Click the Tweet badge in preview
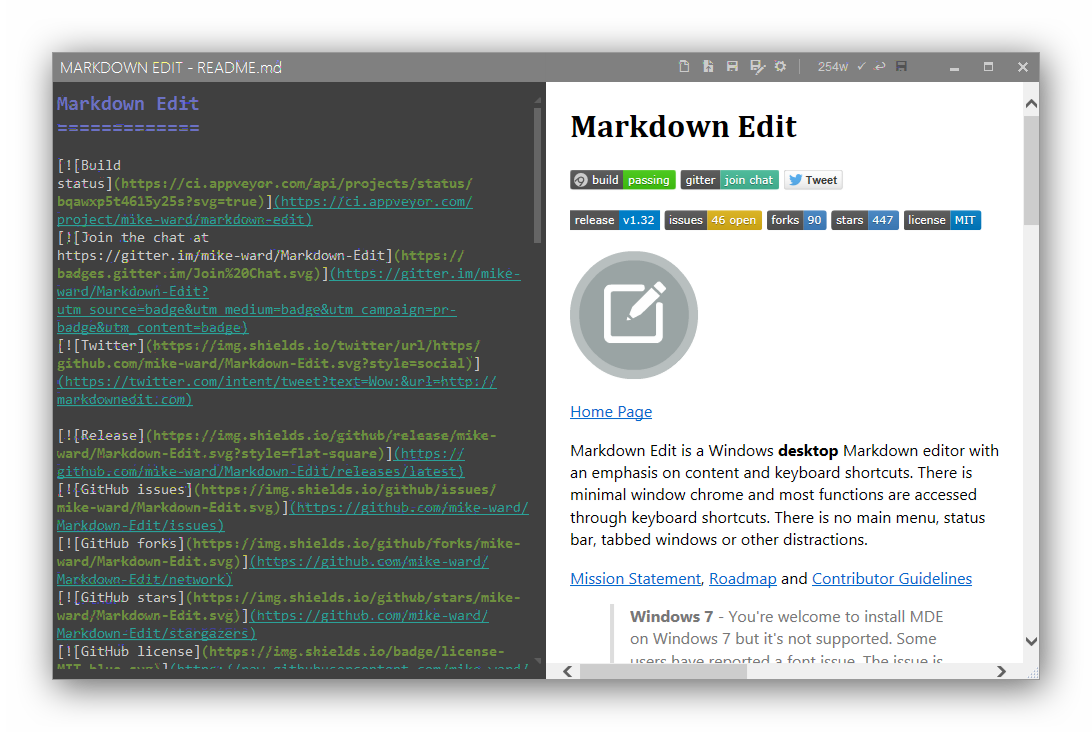Viewport: 1092px width, 732px height. pyautogui.click(x=813, y=180)
